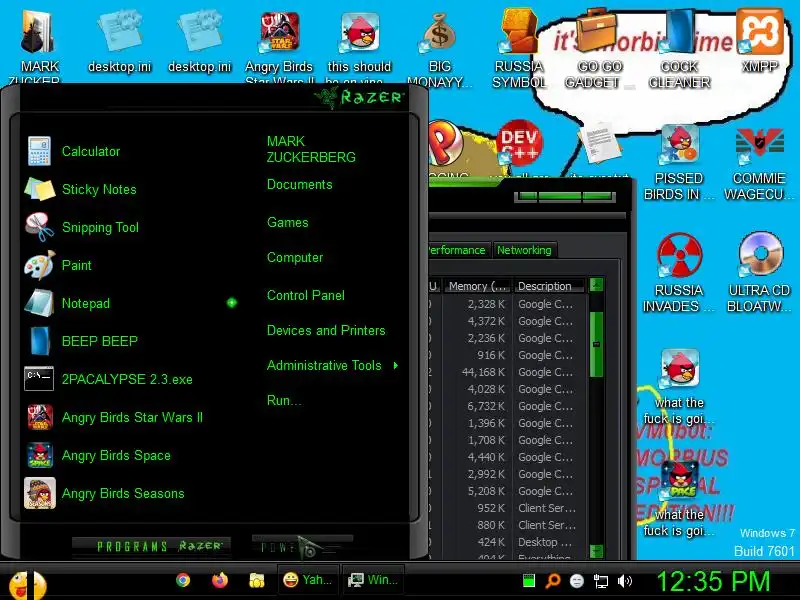Open Google Chrome from the taskbar
The image size is (800, 600).
(183, 580)
